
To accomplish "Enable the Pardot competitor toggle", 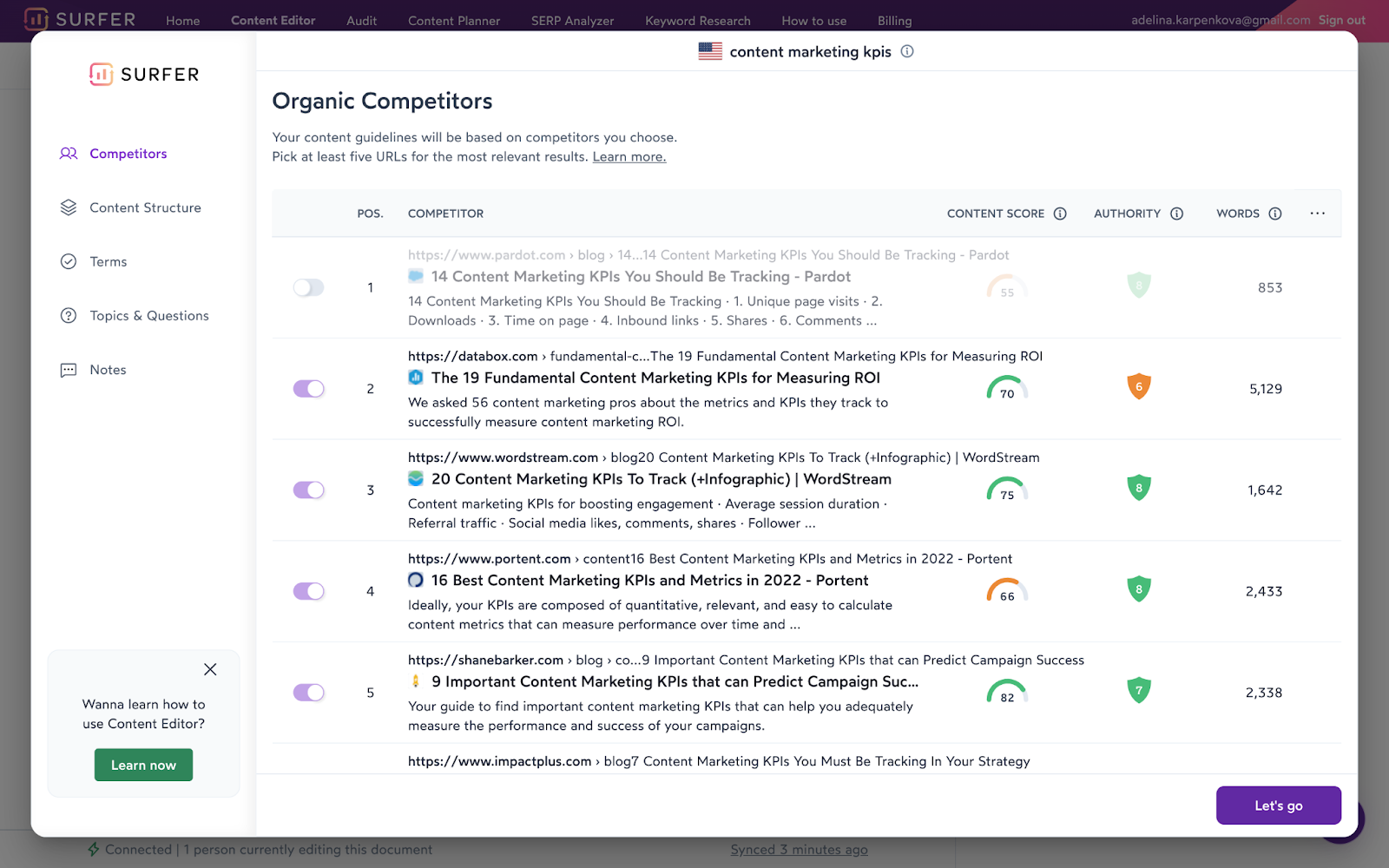I will pyautogui.click(x=308, y=287).
